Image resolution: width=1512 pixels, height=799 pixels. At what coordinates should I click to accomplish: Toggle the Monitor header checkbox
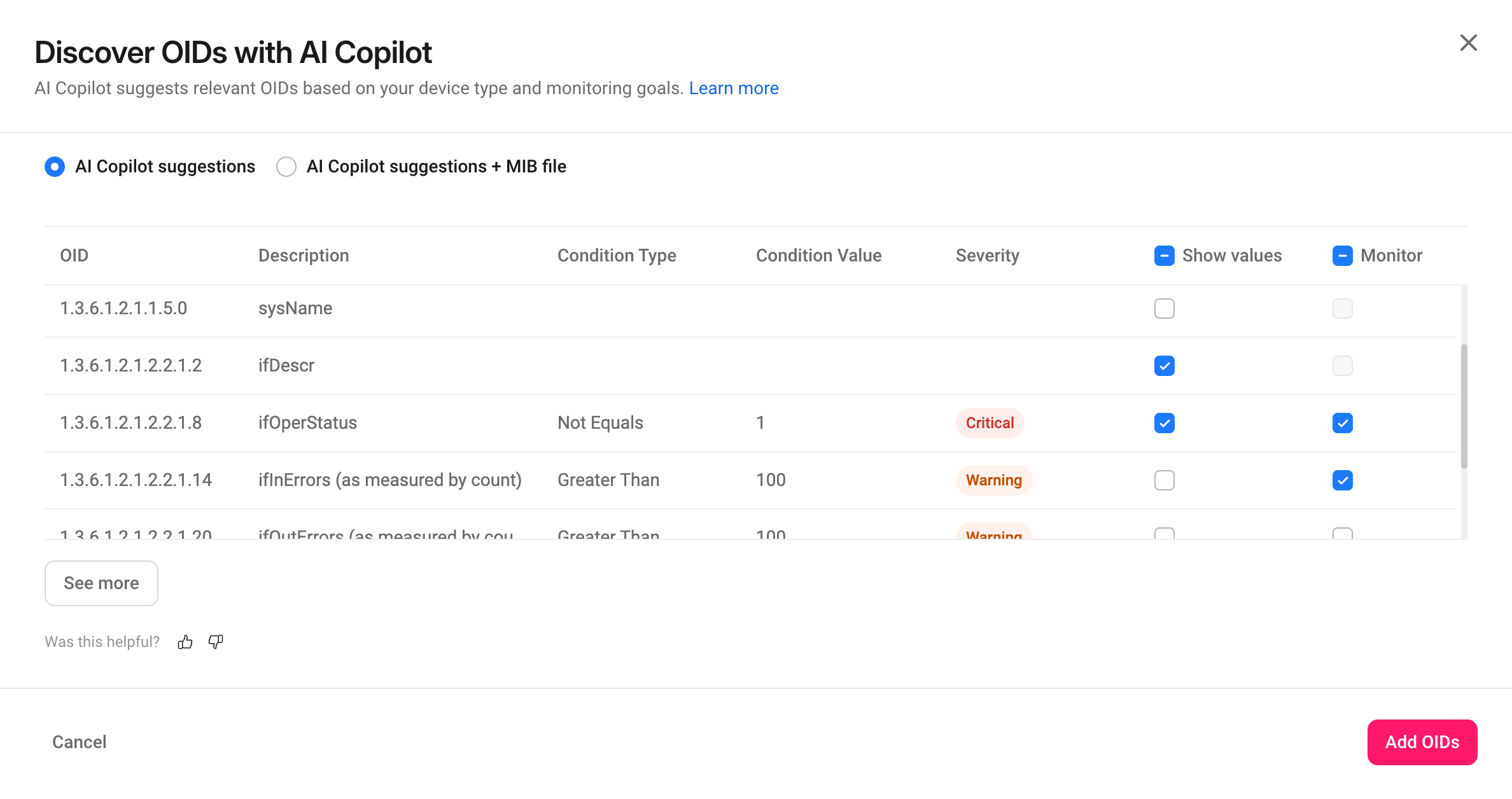click(1343, 256)
